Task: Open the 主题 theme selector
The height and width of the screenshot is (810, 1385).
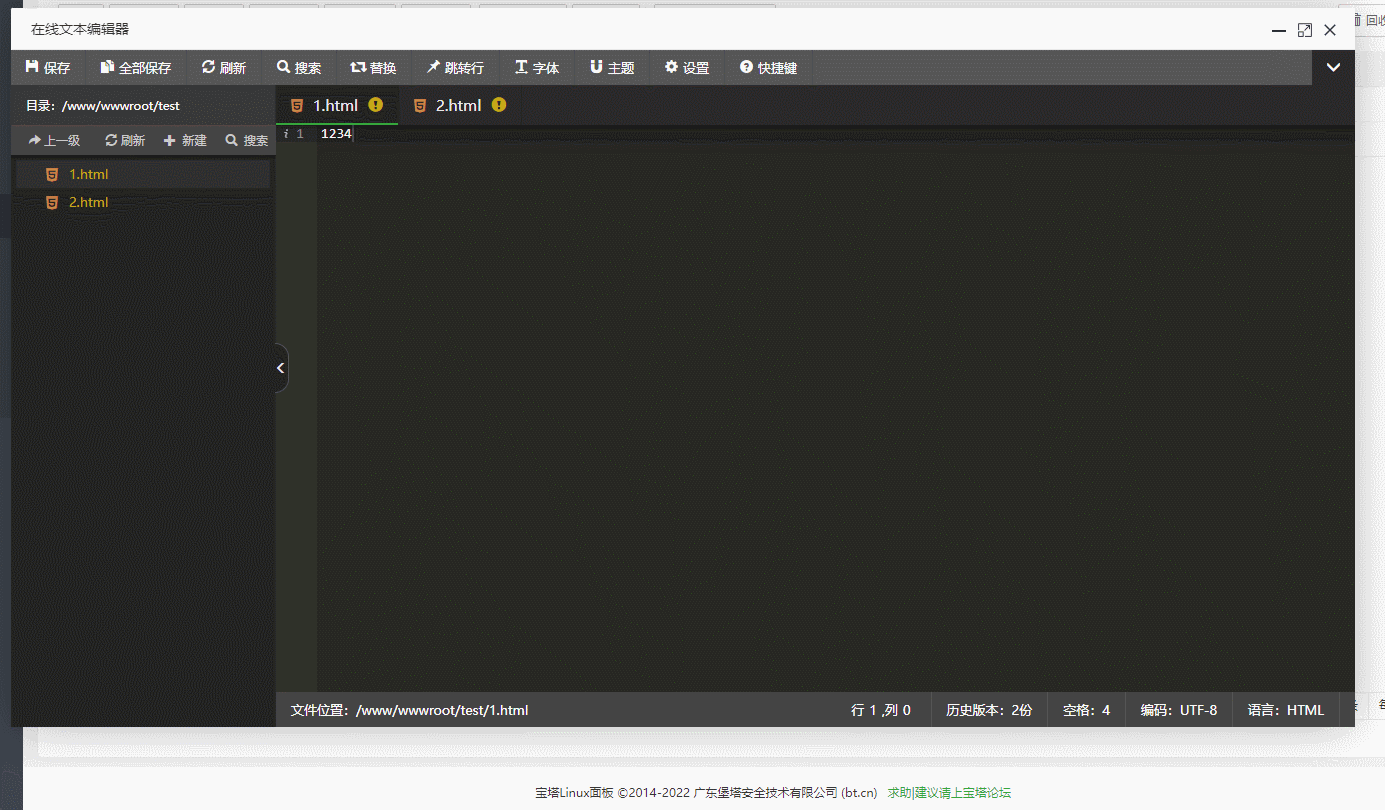Action: coord(612,68)
